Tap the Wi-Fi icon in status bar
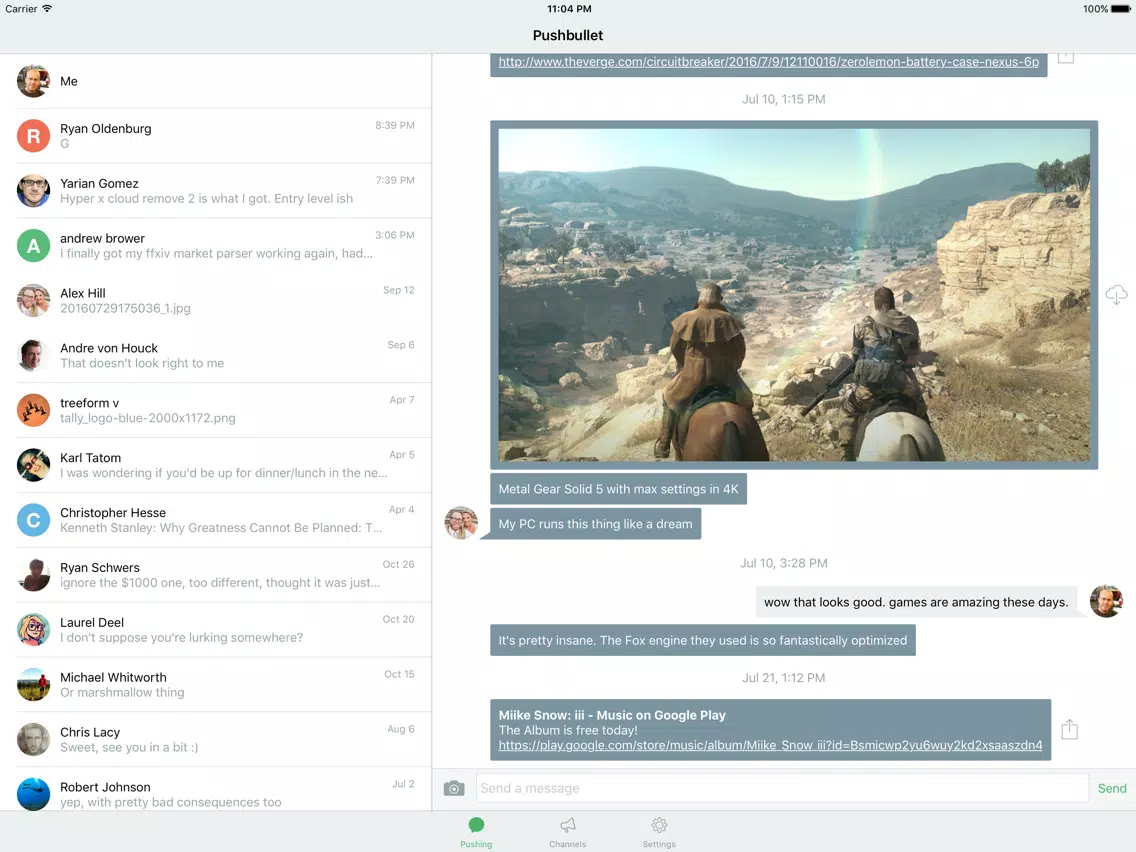The image size is (1136, 852). 47,9
